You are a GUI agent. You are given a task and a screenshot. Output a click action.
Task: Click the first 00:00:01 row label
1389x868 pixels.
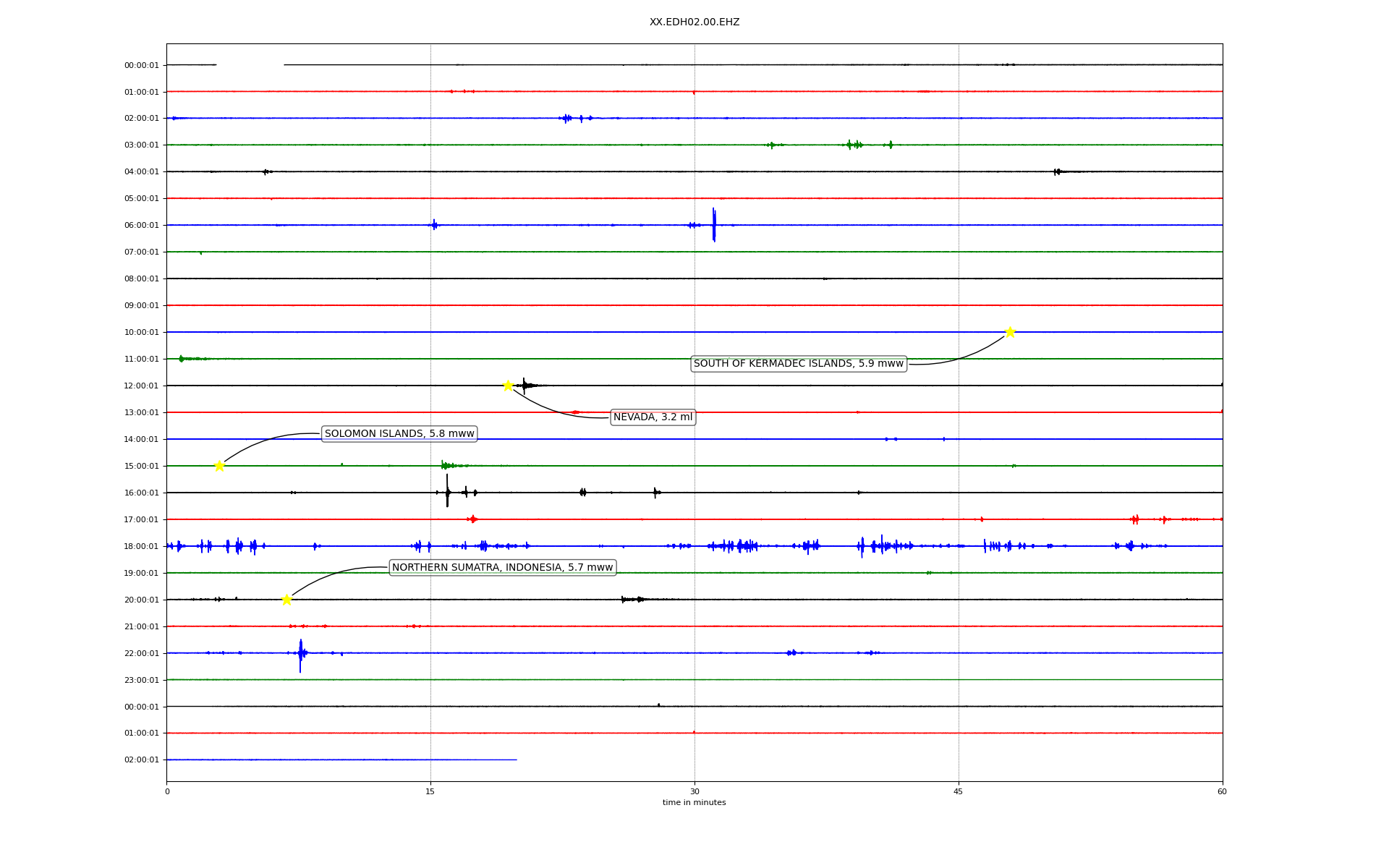click(x=141, y=66)
